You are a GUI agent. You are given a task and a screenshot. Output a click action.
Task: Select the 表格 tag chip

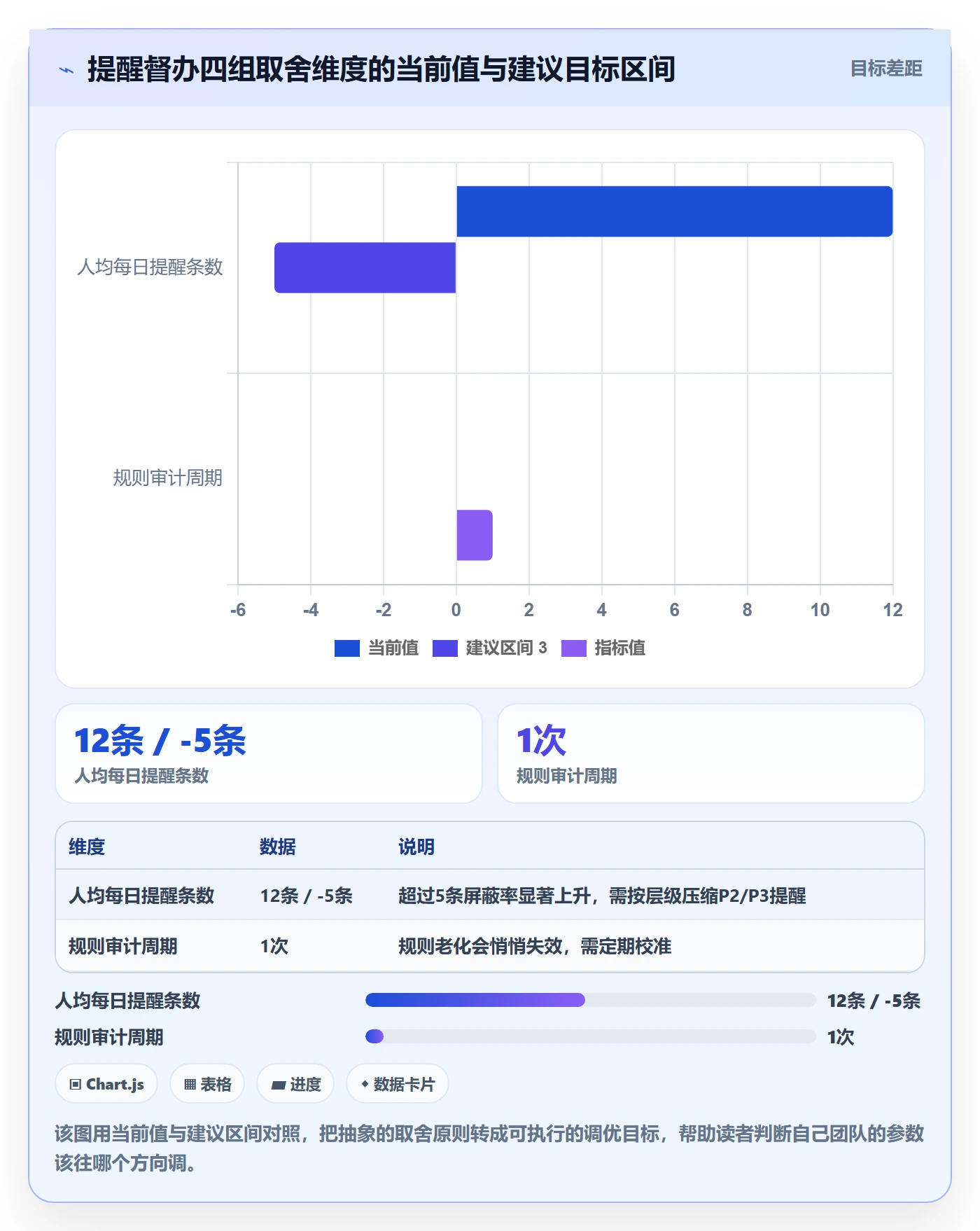coord(207,1084)
